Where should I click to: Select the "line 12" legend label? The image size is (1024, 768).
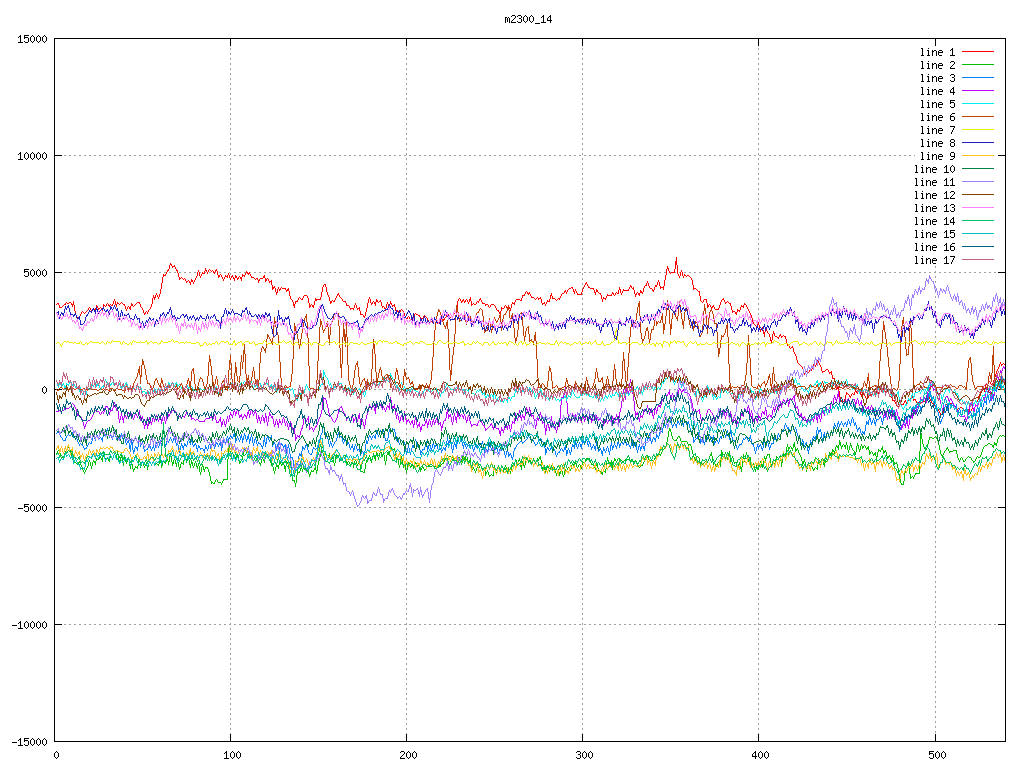coord(934,195)
